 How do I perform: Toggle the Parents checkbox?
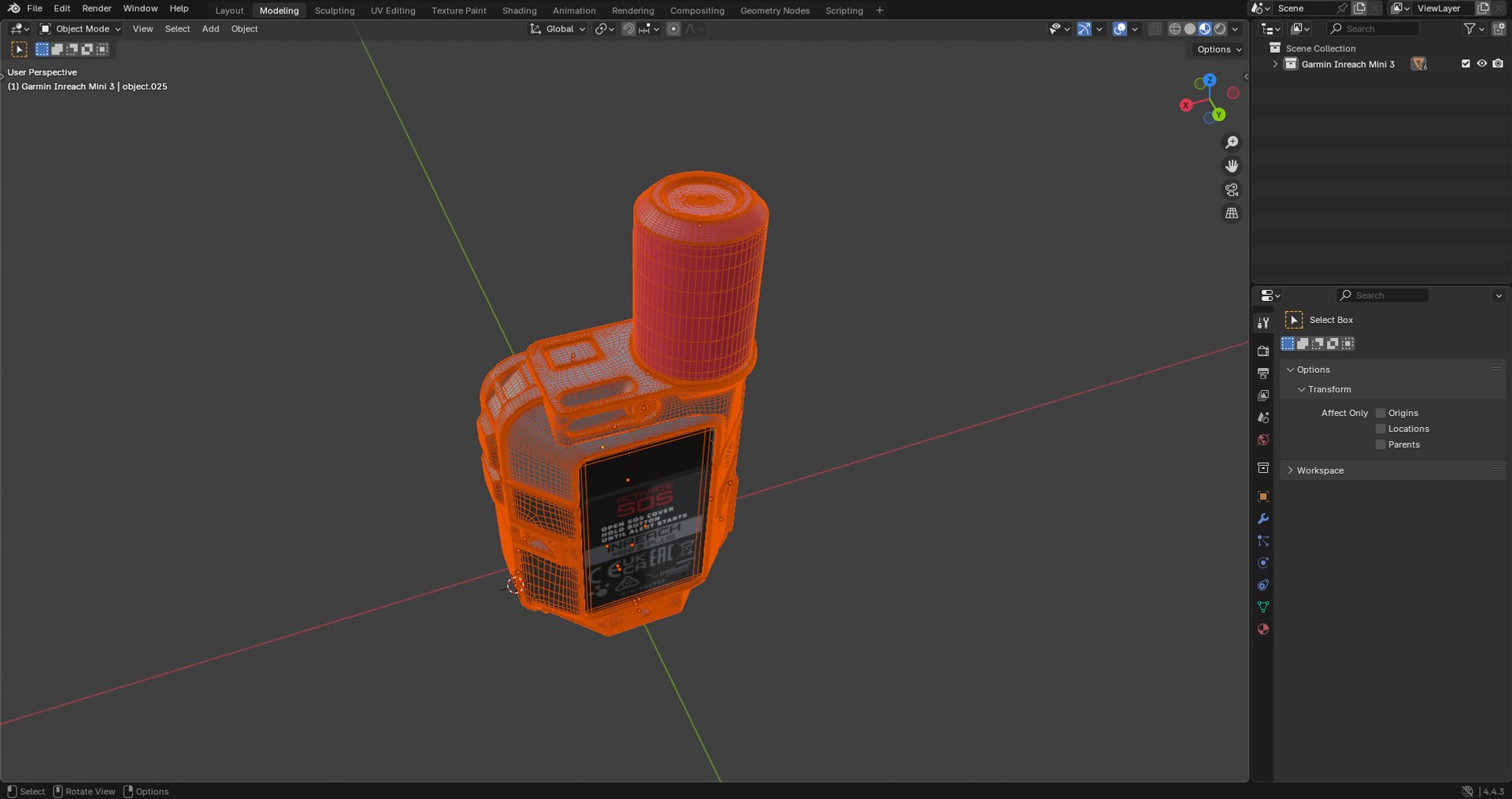tap(1380, 444)
